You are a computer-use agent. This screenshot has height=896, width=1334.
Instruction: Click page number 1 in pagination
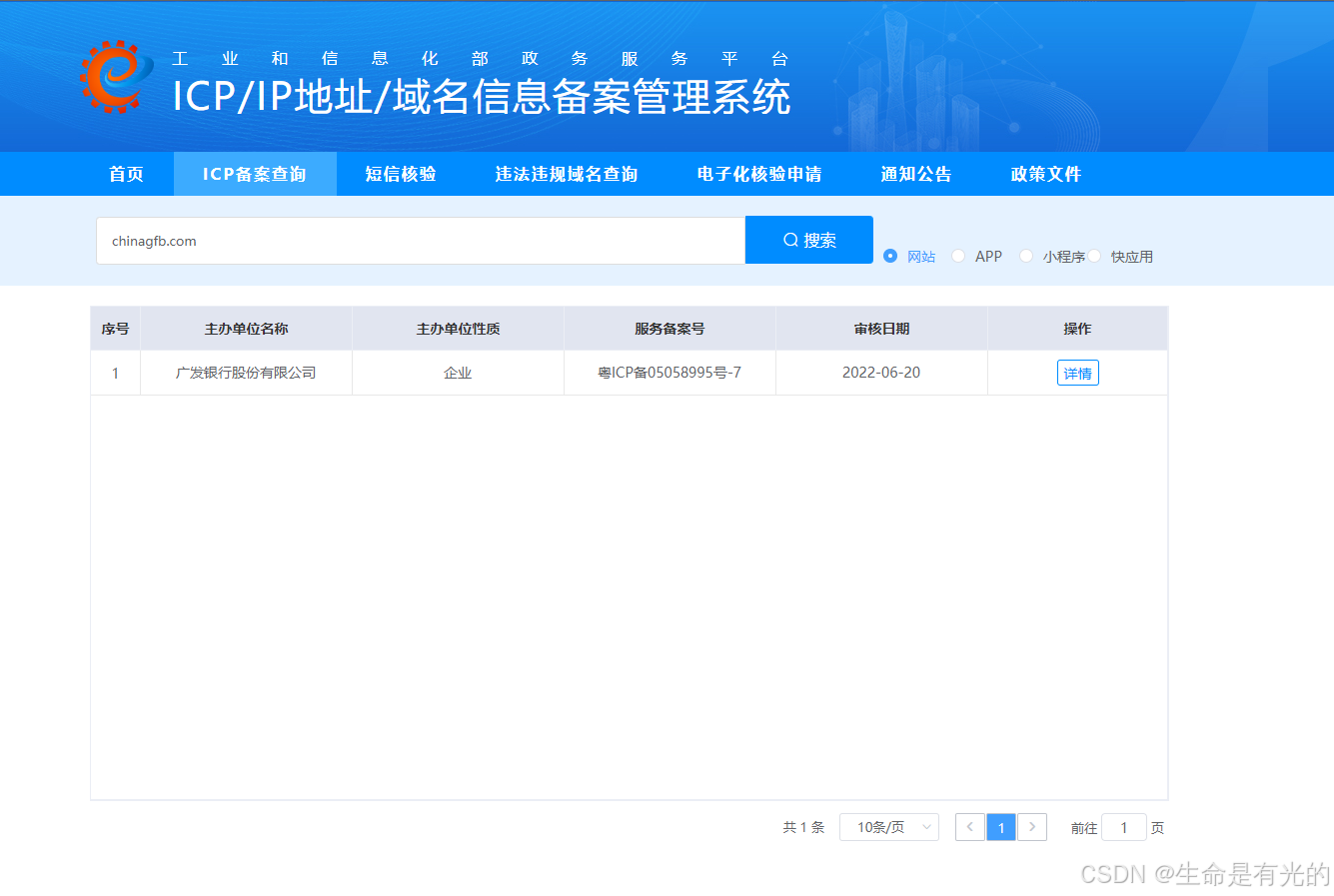point(1000,827)
